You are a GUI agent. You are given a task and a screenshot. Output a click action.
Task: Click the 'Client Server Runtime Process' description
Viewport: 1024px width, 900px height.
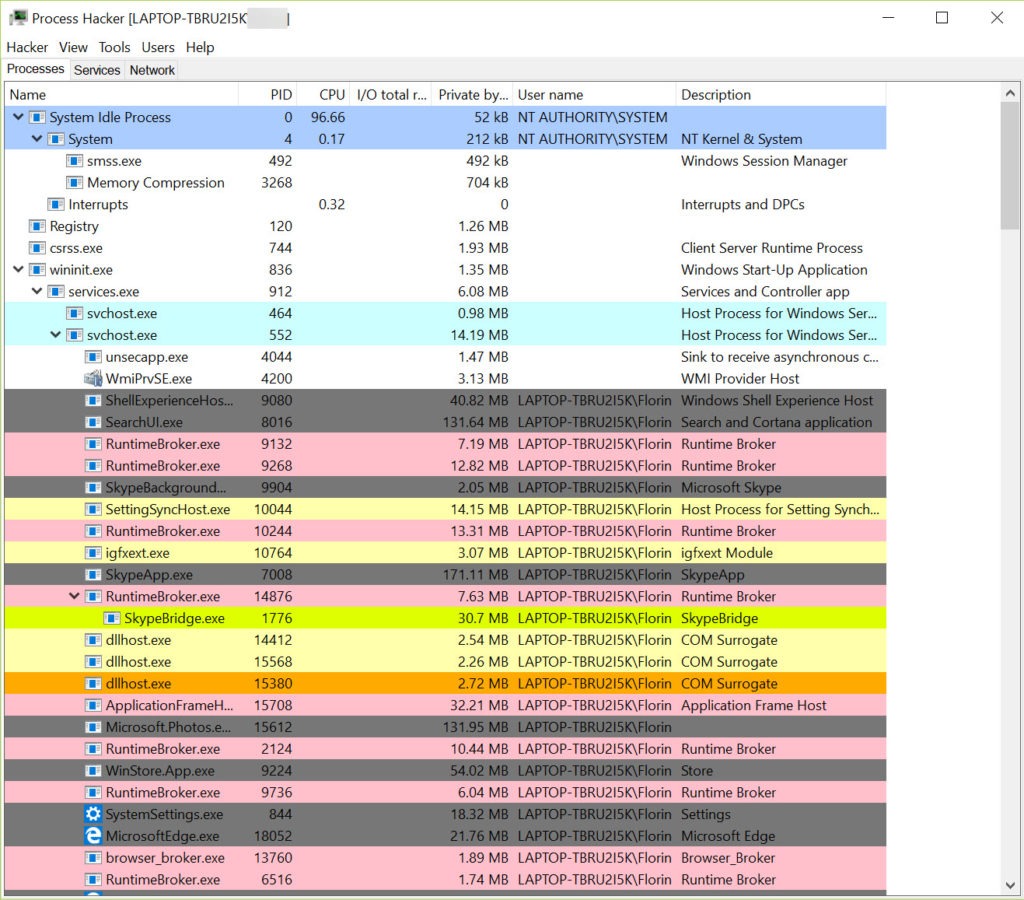click(772, 248)
